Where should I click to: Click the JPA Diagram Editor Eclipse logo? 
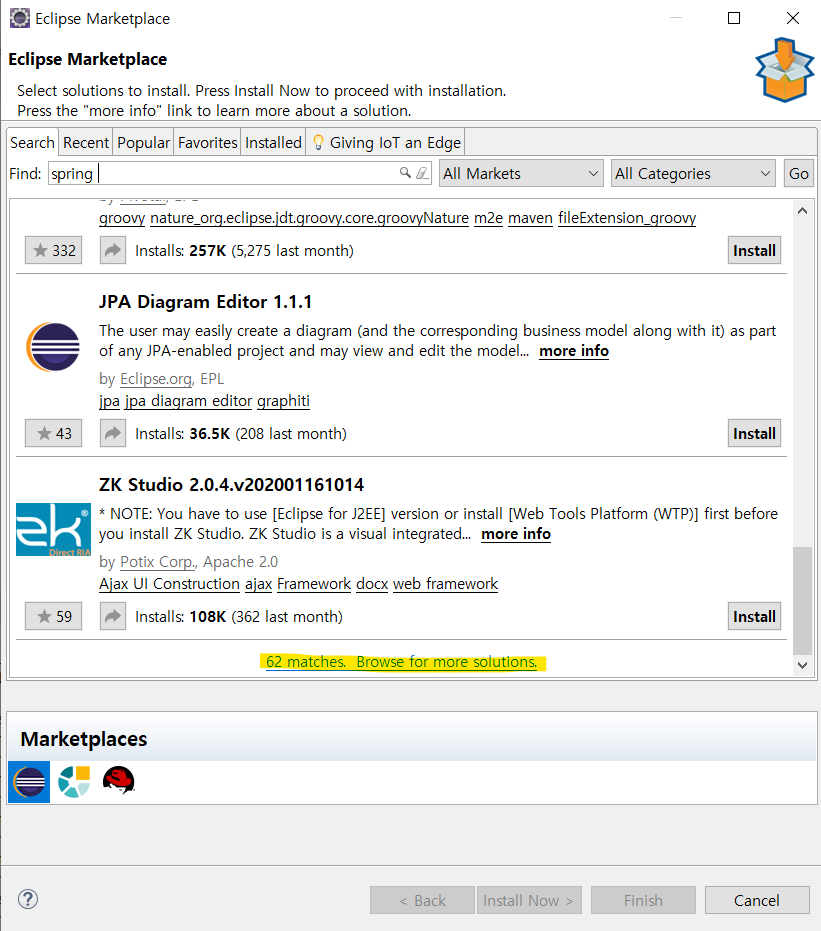(53, 347)
